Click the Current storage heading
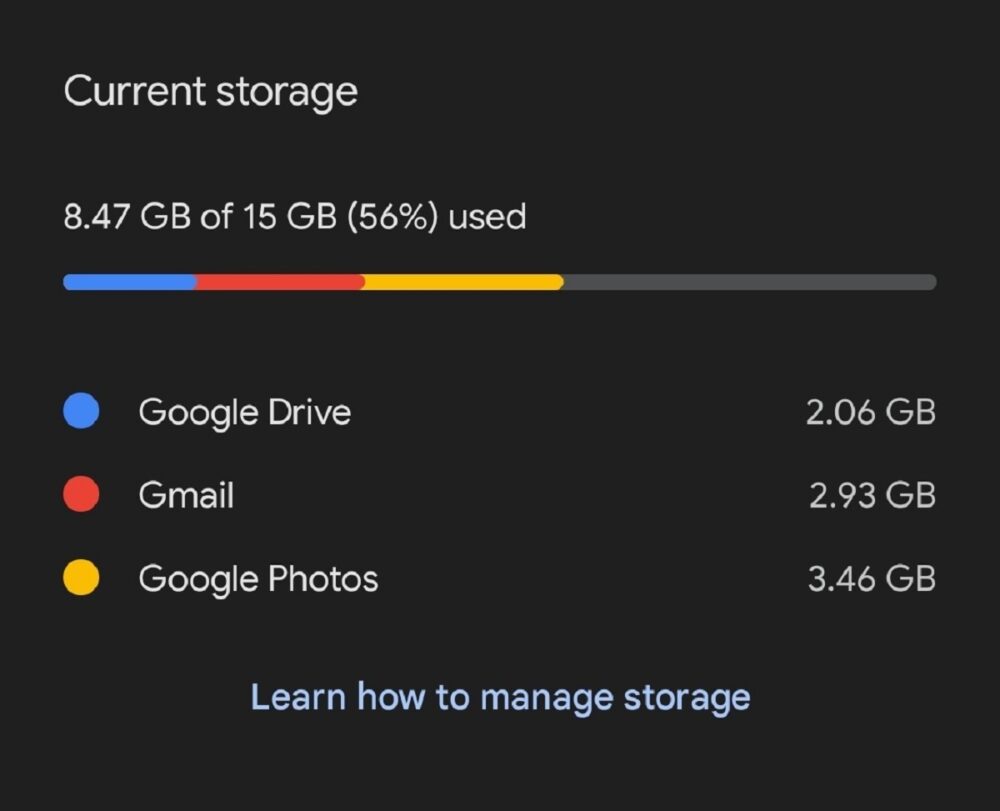The image size is (1000, 811). pyautogui.click(x=211, y=91)
